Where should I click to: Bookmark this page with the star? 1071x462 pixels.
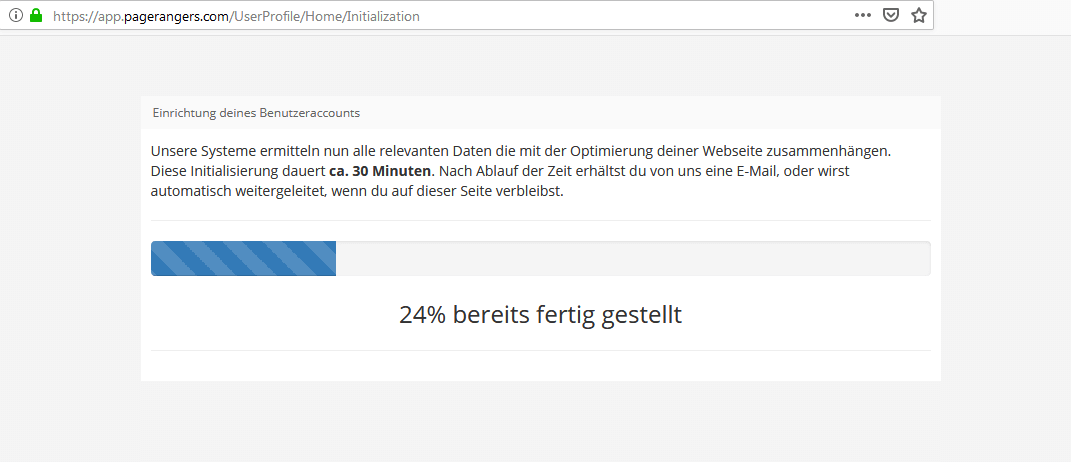tap(919, 15)
